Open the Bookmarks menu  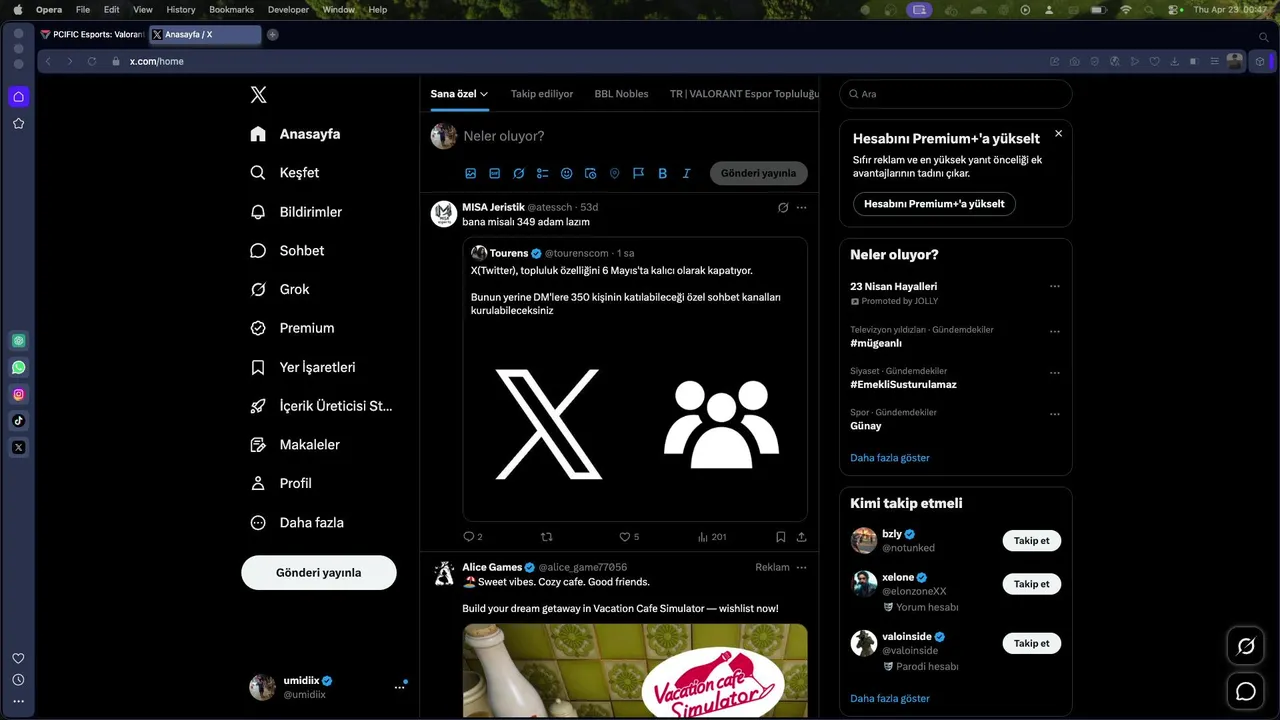pyautogui.click(x=231, y=9)
